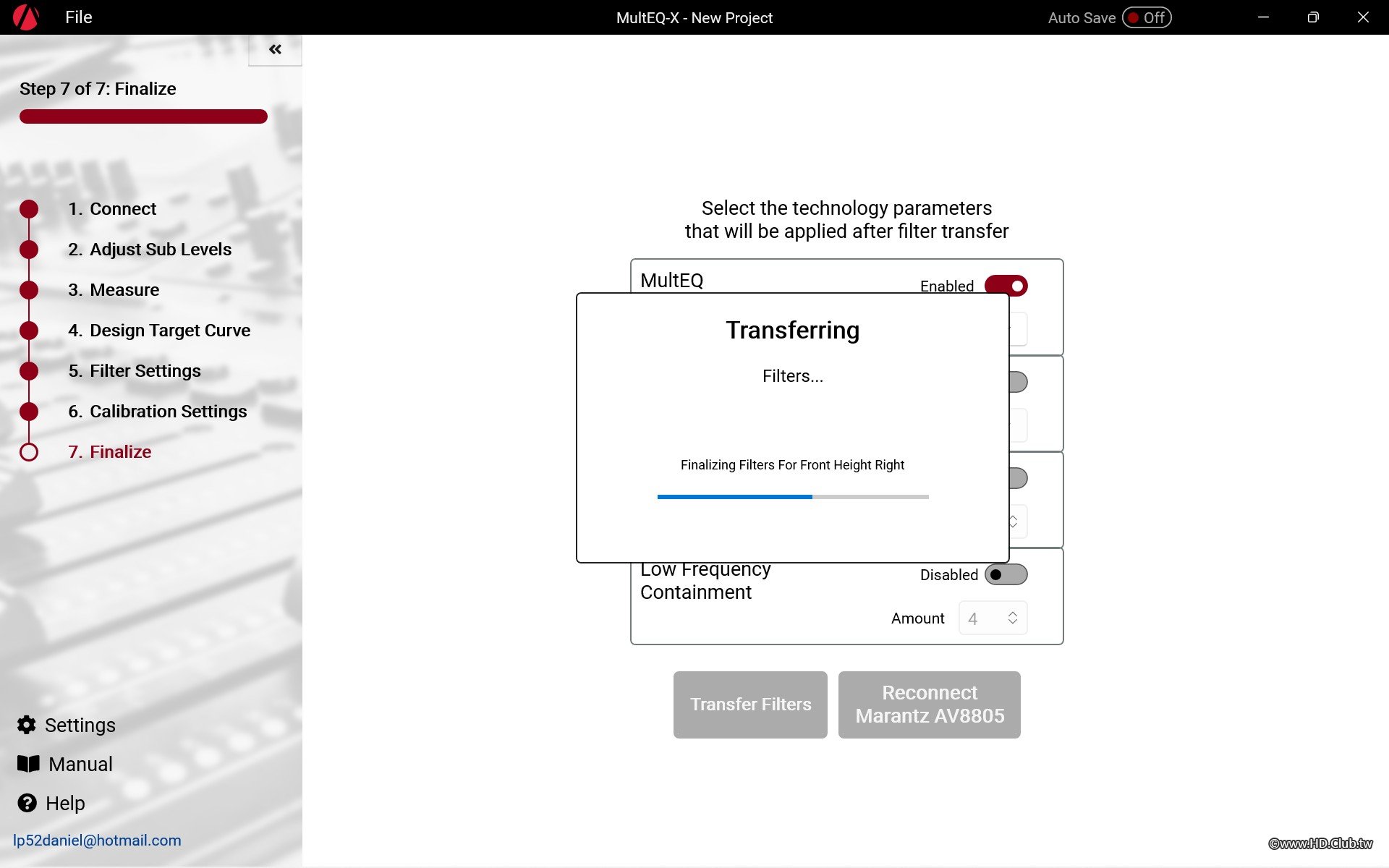The image size is (1389, 868).
Task: Open the File menu
Action: (78, 17)
